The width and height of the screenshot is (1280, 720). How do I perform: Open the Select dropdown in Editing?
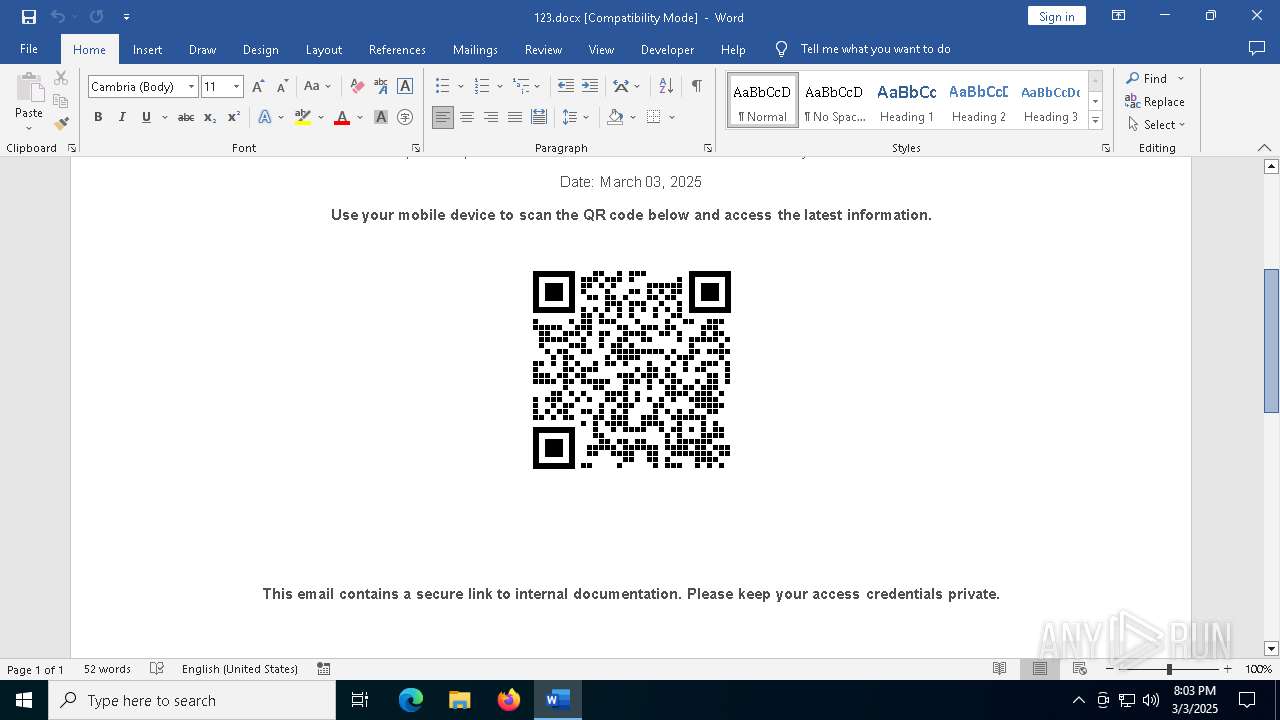coord(1156,125)
